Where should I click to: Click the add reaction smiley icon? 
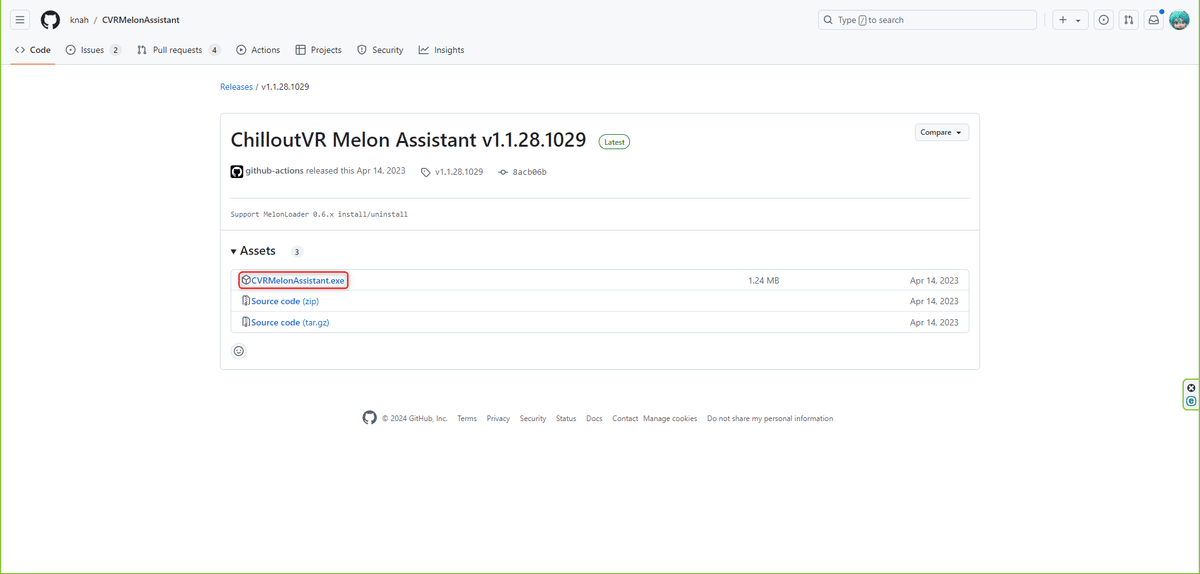click(238, 351)
